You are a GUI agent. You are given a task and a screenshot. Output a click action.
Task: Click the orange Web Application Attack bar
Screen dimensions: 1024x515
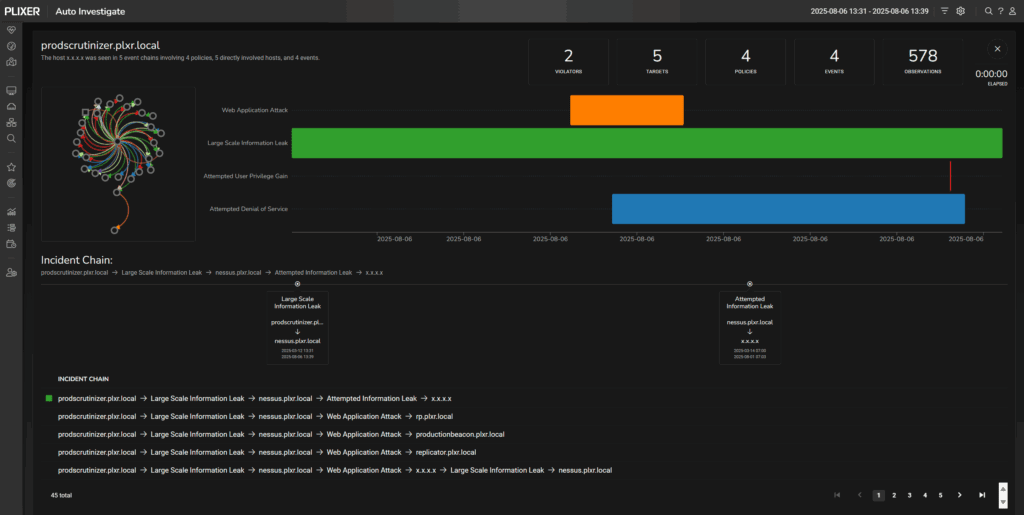coord(627,110)
